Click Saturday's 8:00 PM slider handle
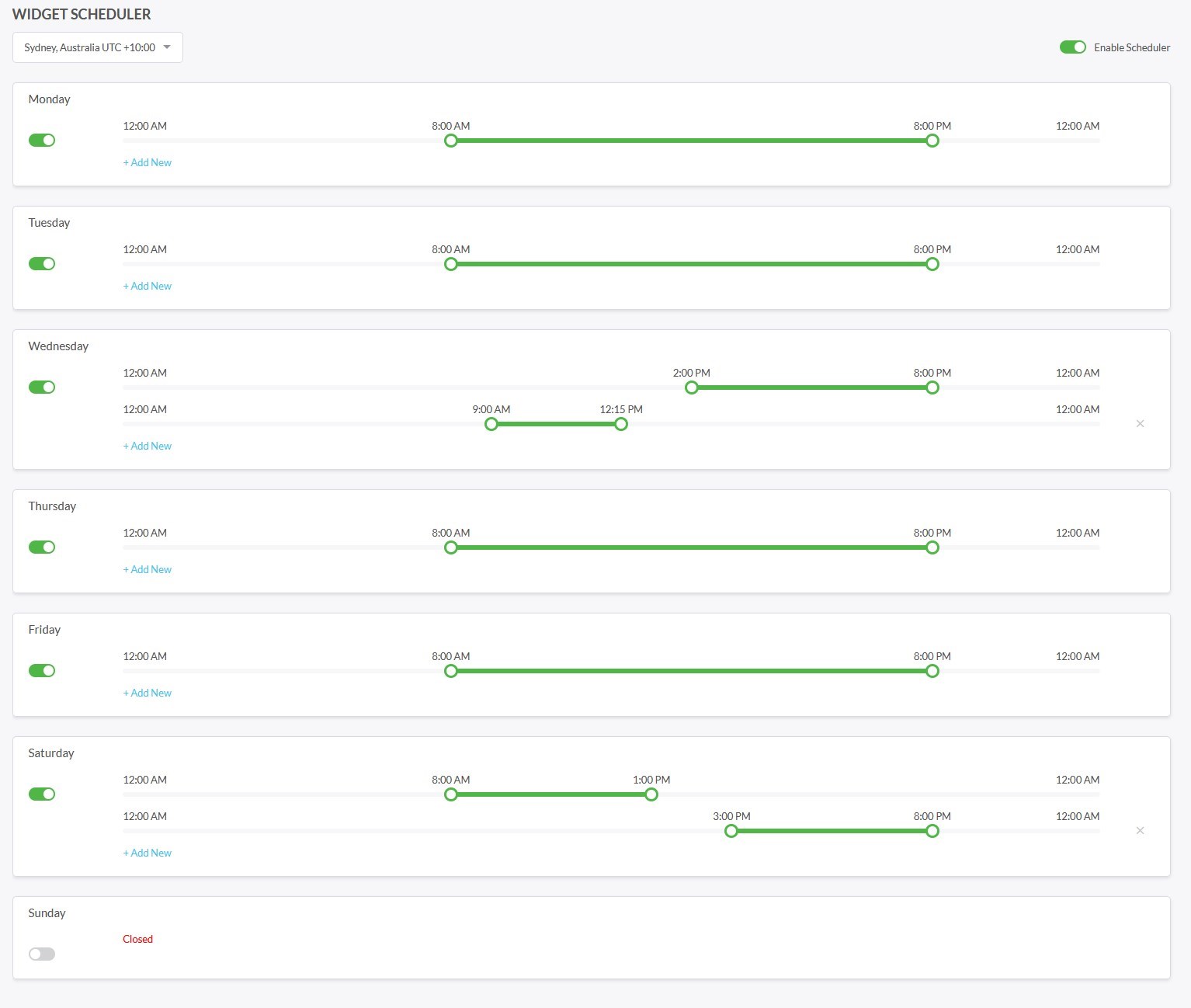 pos(932,831)
